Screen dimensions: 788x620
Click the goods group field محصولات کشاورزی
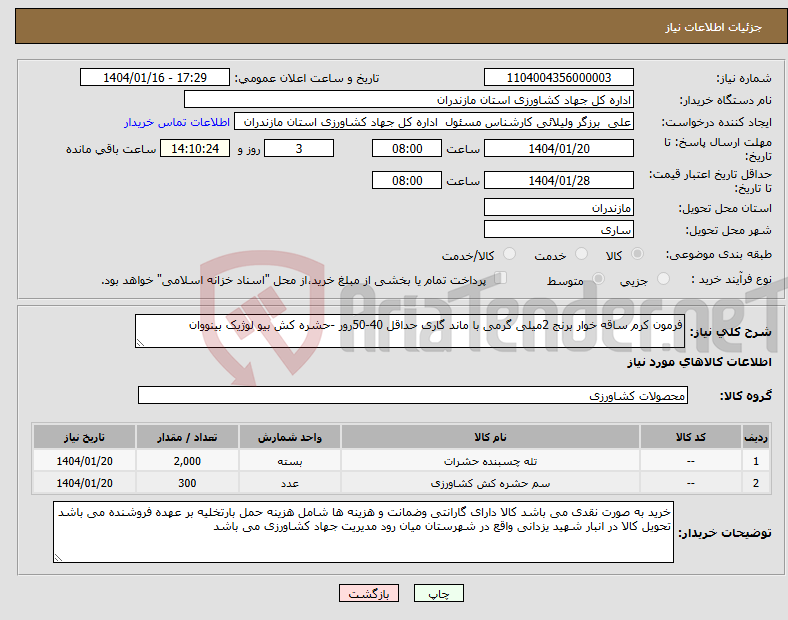click(413, 395)
